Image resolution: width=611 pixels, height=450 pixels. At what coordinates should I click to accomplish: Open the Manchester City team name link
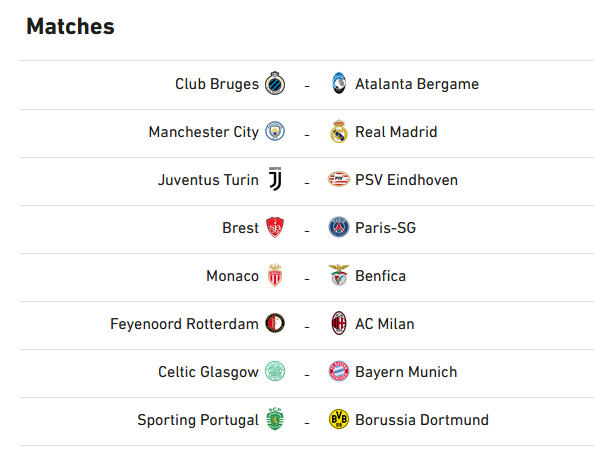click(204, 132)
